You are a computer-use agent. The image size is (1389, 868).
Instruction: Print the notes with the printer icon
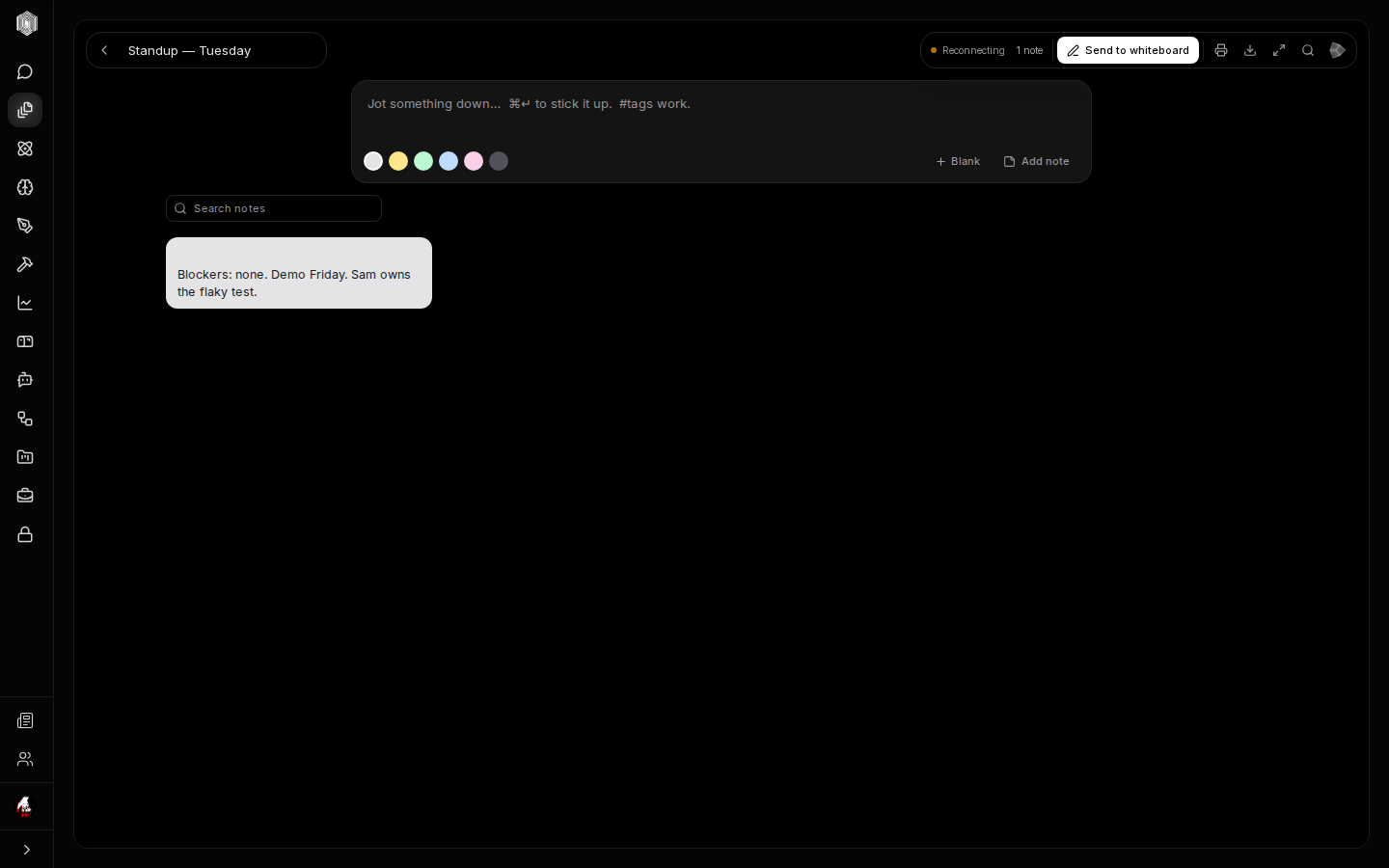pyautogui.click(x=1221, y=50)
